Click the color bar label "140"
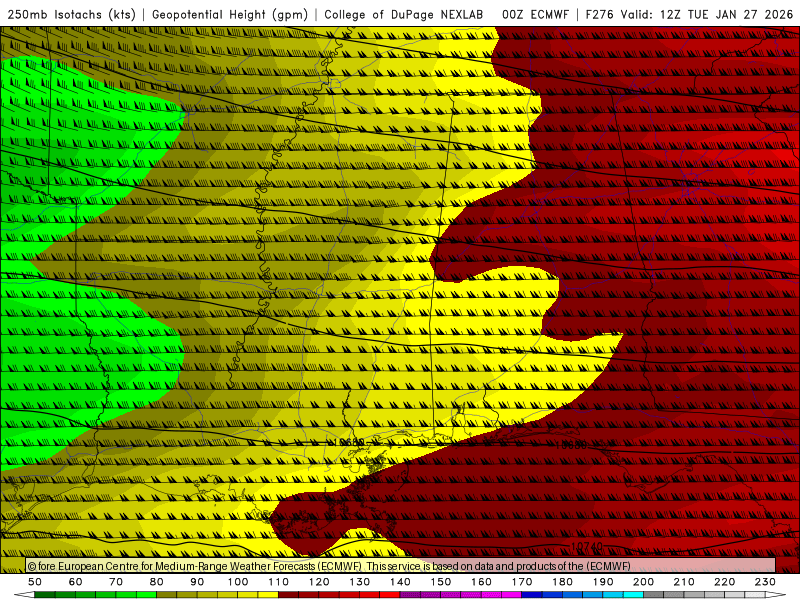The height and width of the screenshot is (600, 800). tap(400, 582)
